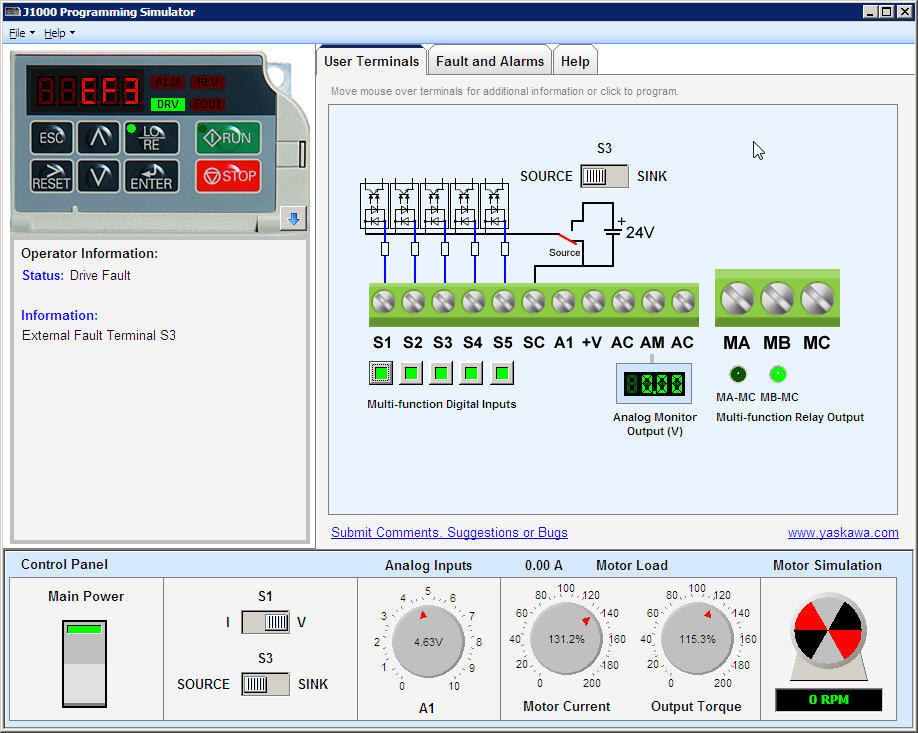Click the green RUN keypad button
Image resolution: width=918 pixels, height=733 pixels.
point(228,138)
